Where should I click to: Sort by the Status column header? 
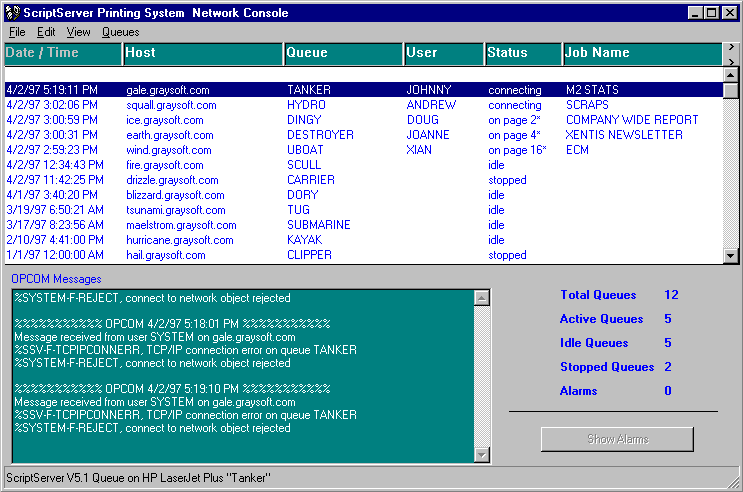pyautogui.click(x=524, y=54)
